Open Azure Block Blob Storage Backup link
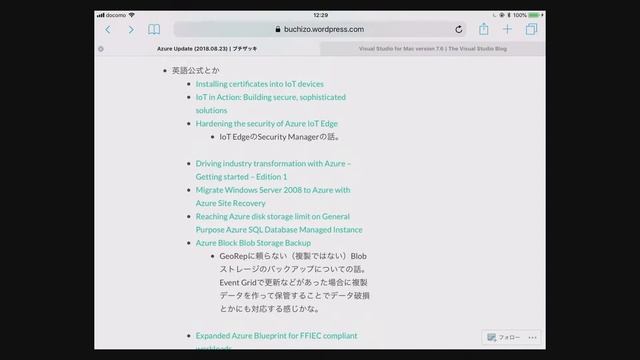Image resolution: width=640 pixels, height=360 pixels. 253,243
